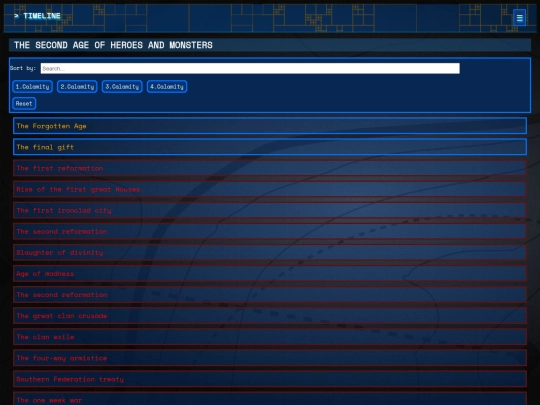Image resolution: width=540 pixels, height=405 pixels.
Task: Expand The great clan crusade entry
Action: pyautogui.click(x=270, y=315)
